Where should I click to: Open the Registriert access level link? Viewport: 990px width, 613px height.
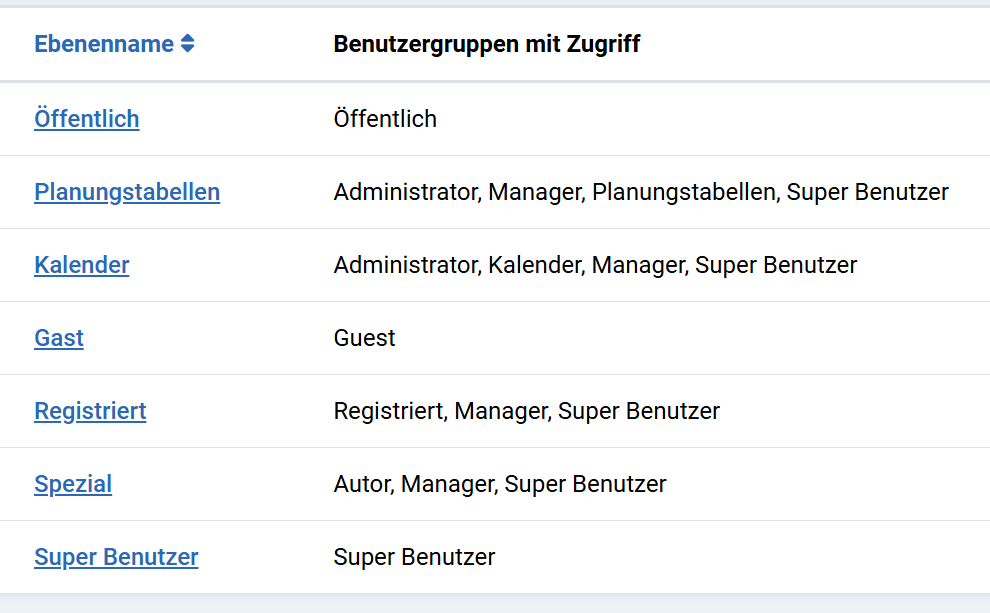90,411
